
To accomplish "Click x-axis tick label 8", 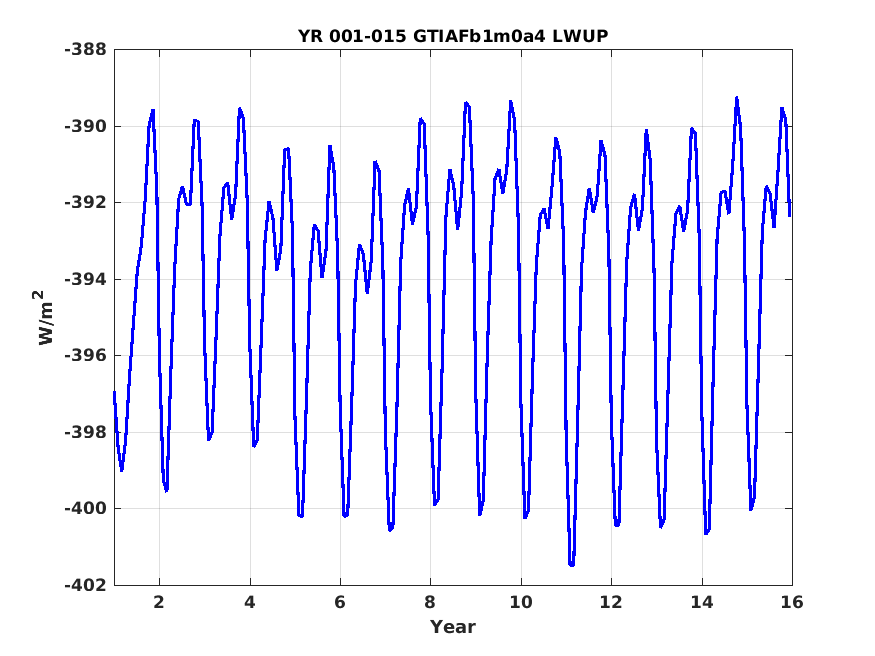I will 430,602.
